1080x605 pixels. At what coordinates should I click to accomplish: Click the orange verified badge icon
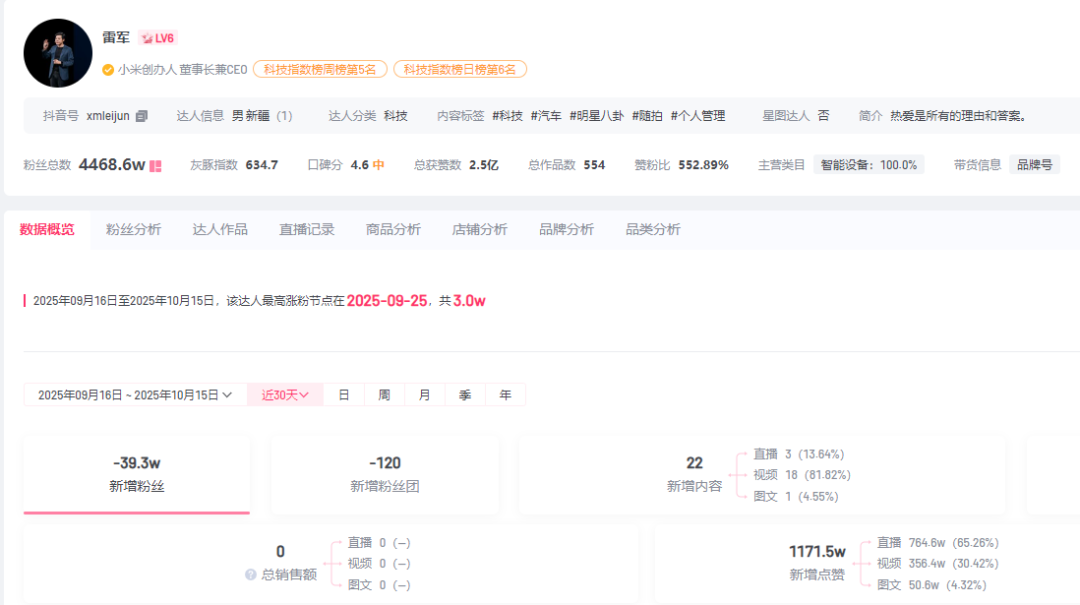[108, 70]
